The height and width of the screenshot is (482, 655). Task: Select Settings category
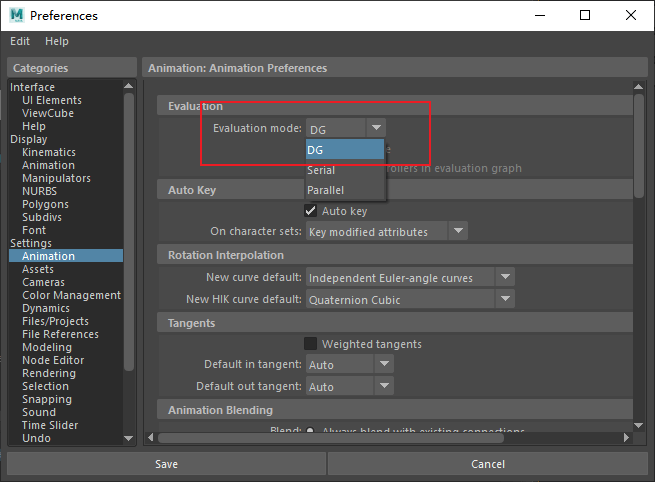pyautogui.click(x=31, y=243)
